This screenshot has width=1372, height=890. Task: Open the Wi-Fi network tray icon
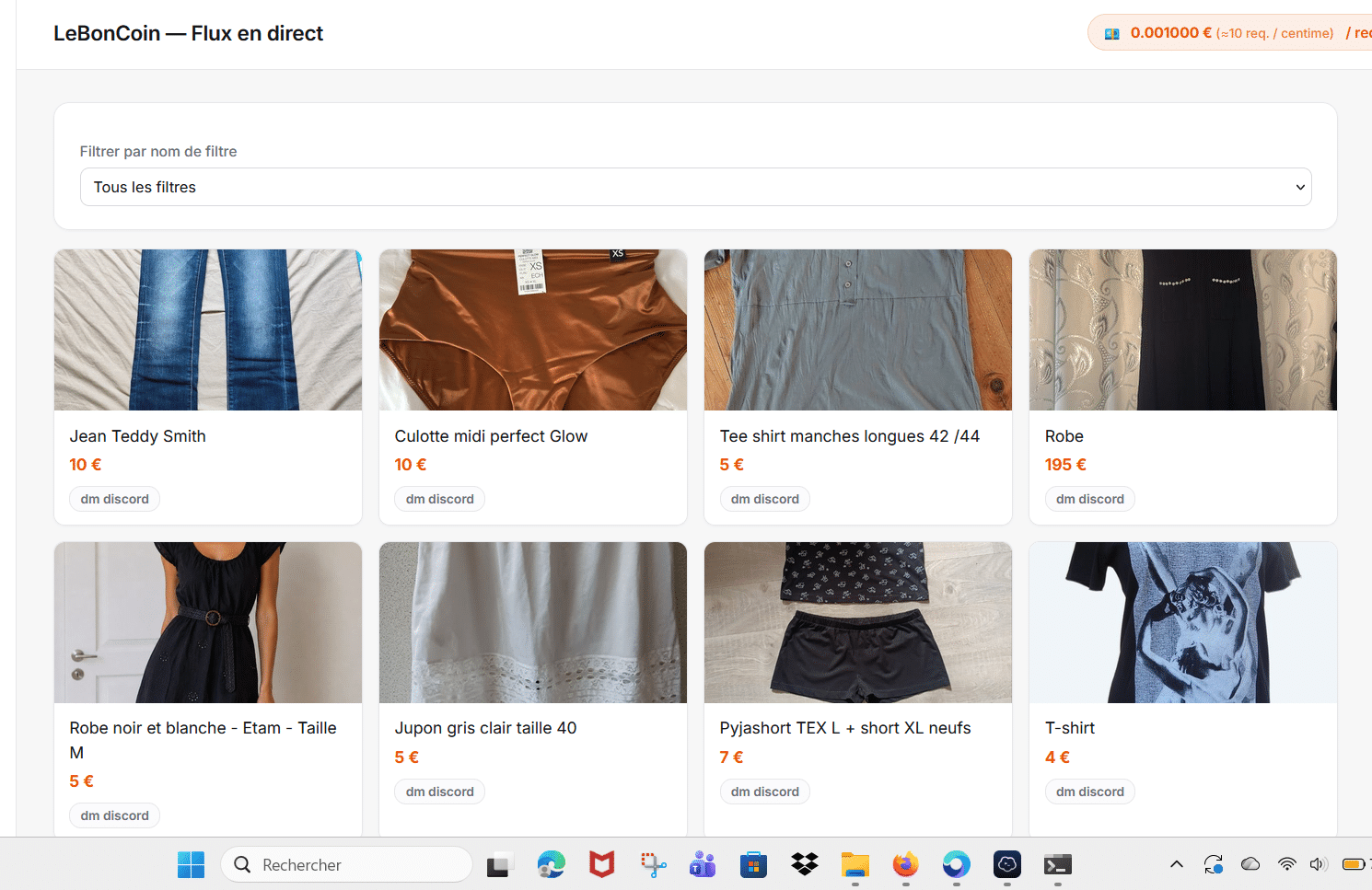pyautogui.click(x=1286, y=864)
